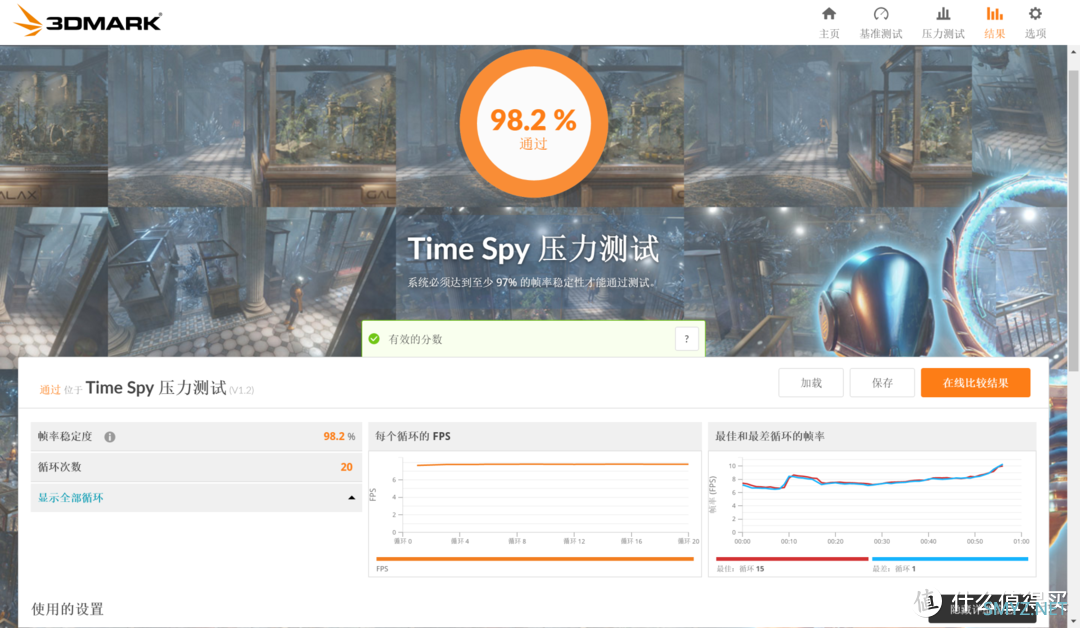Click the red best loop legend bar
1080x628 pixels.
click(792, 559)
